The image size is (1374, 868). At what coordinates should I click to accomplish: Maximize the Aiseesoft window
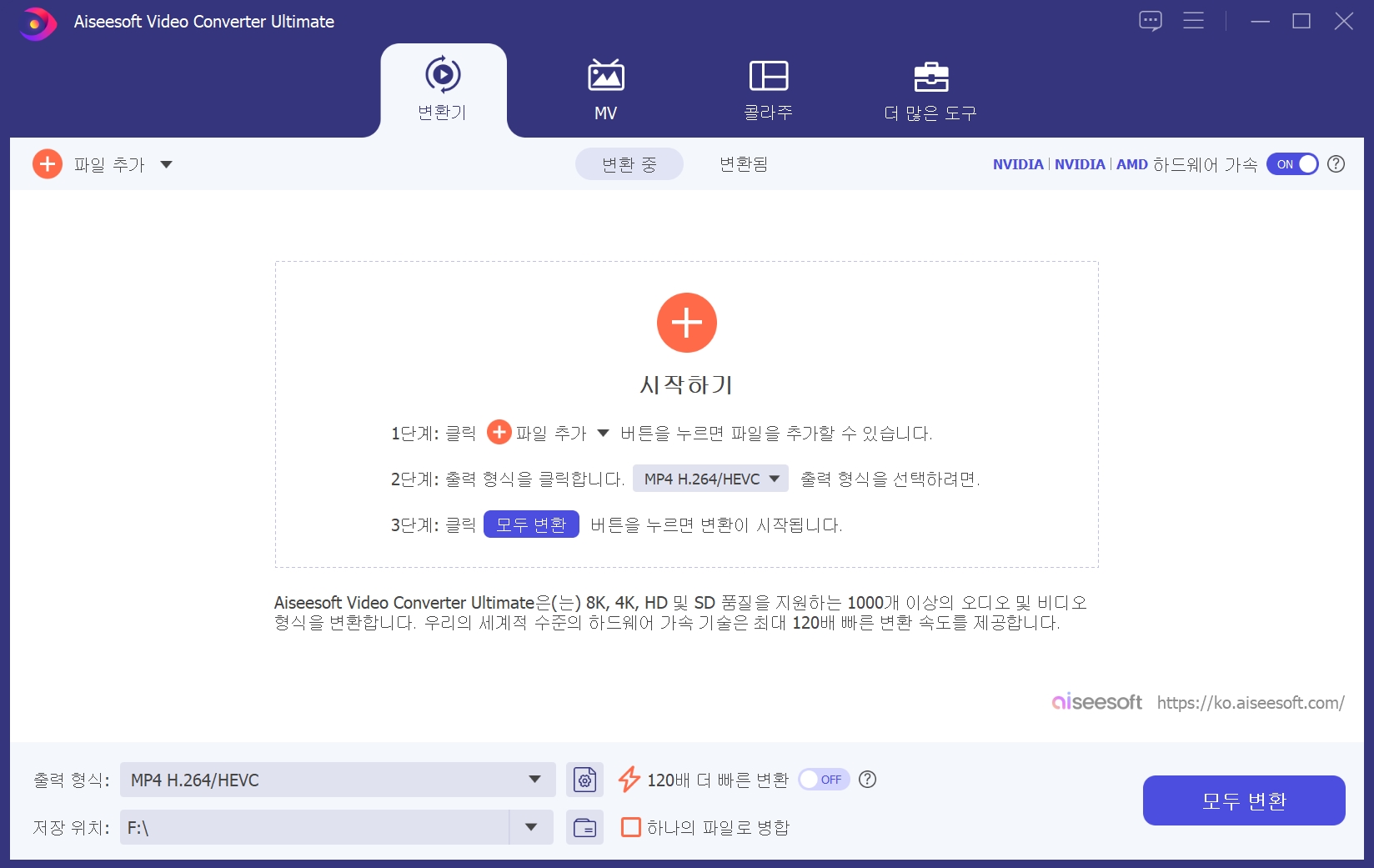click(x=1301, y=21)
